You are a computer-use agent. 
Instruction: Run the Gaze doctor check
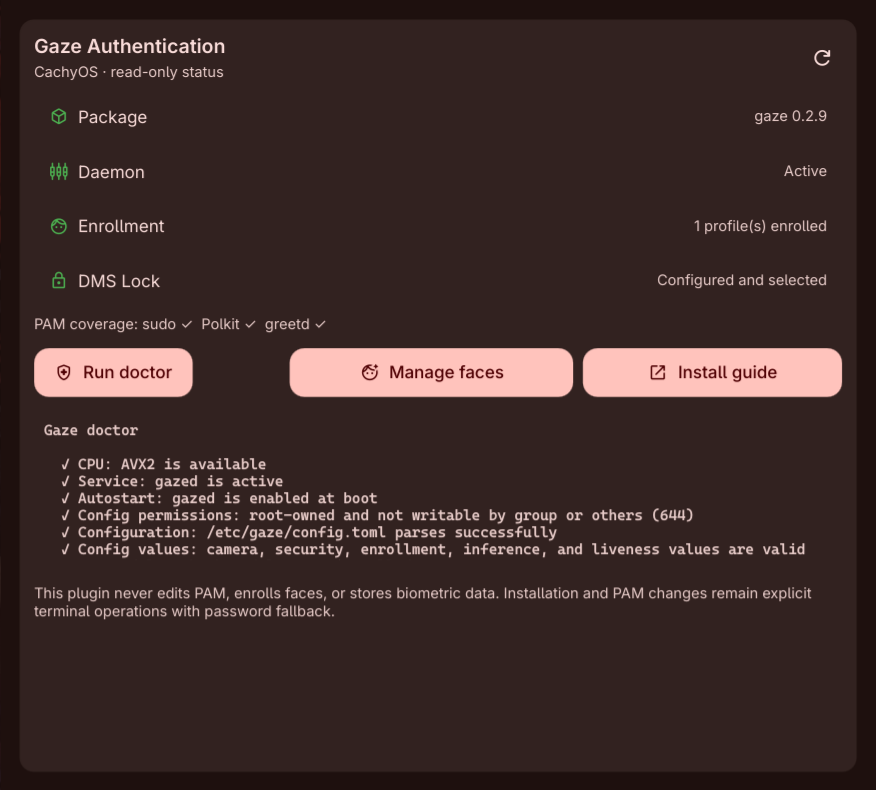click(x=113, y=373)
